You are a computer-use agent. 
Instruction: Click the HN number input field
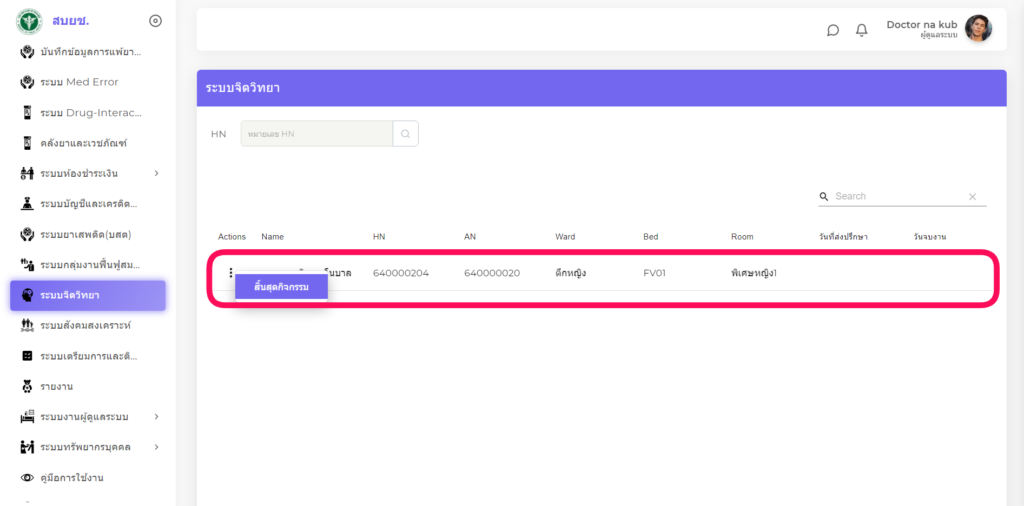[316, 134]
